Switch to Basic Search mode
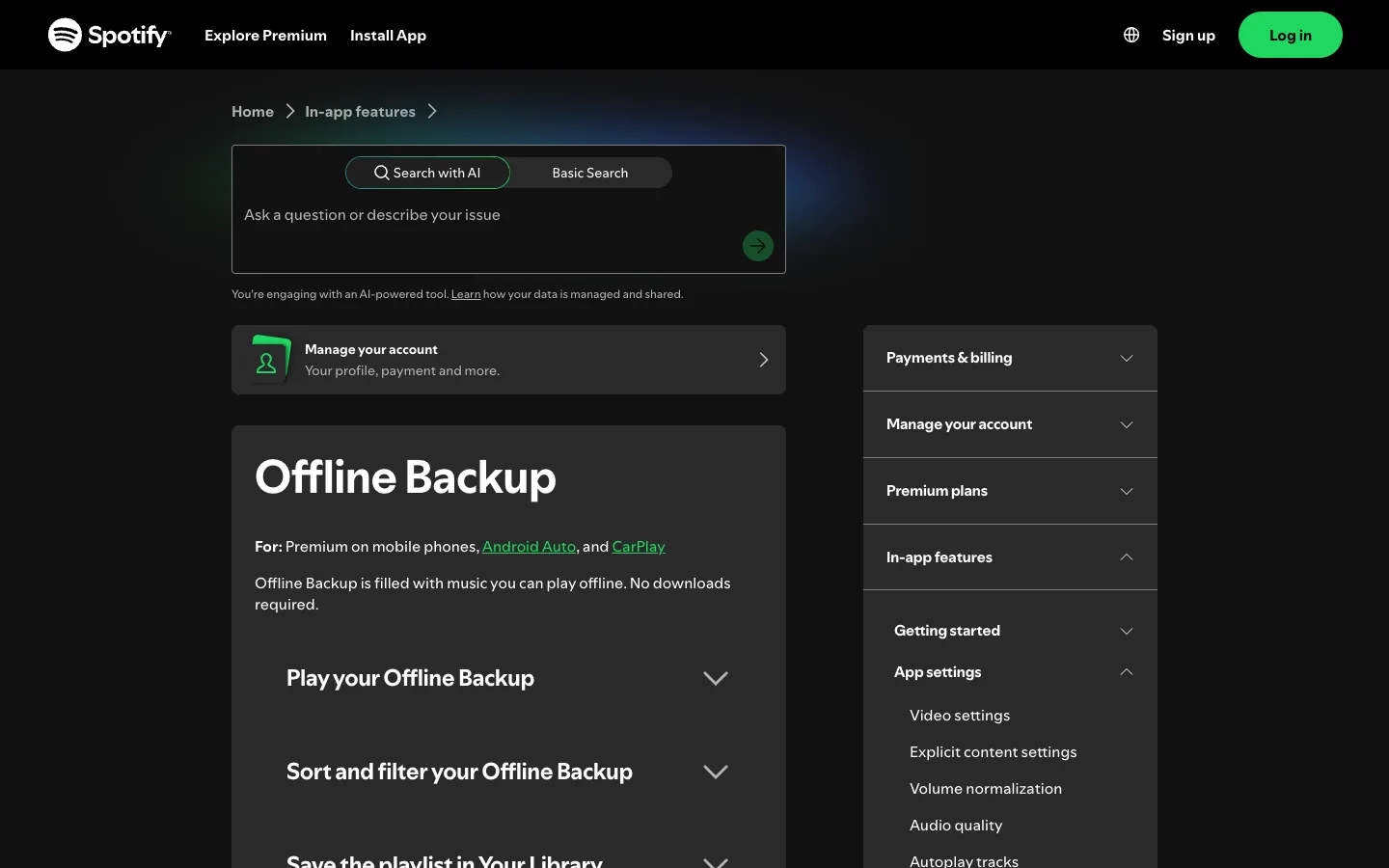Screen dimensions: 1389x868 pos(590,173)
